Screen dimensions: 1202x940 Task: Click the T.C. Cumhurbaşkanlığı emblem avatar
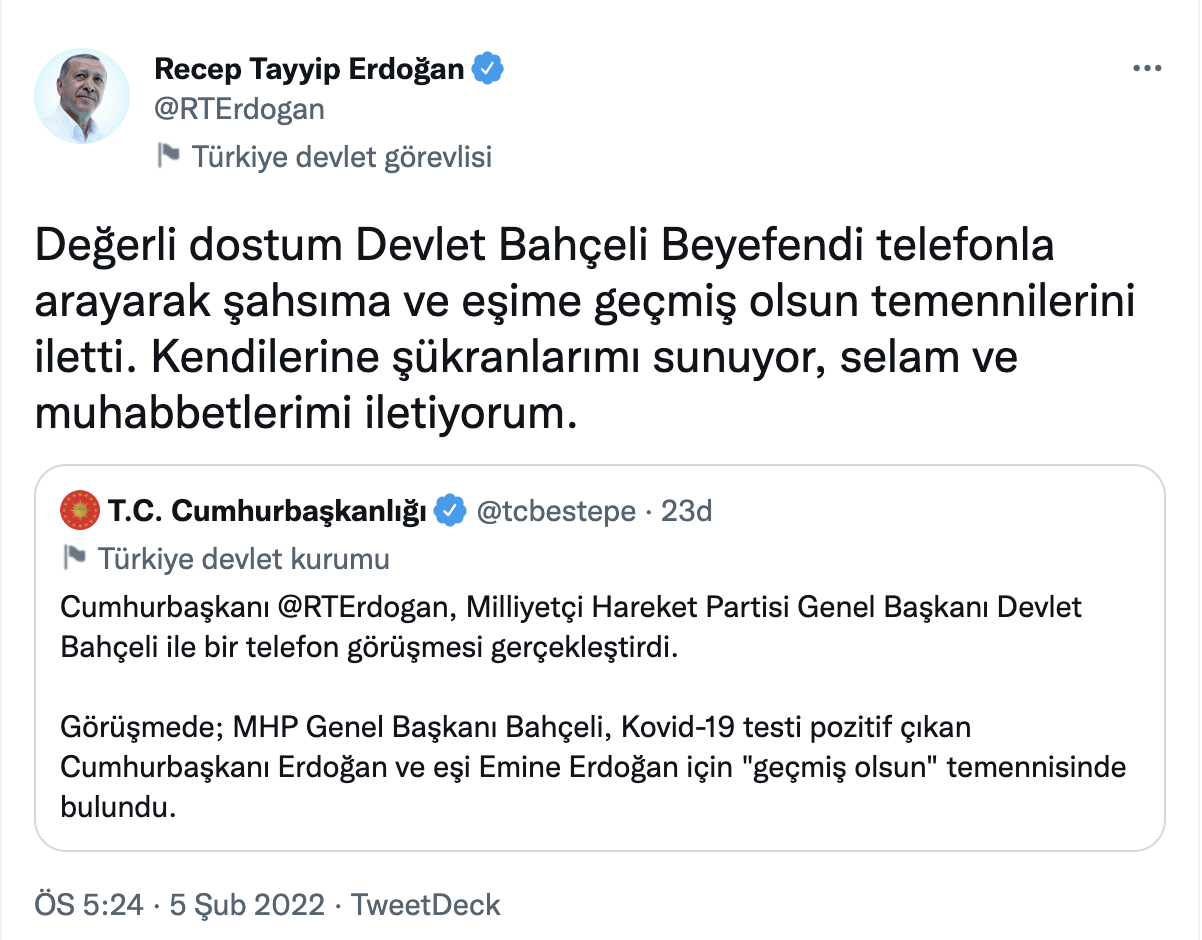[81, 511]
